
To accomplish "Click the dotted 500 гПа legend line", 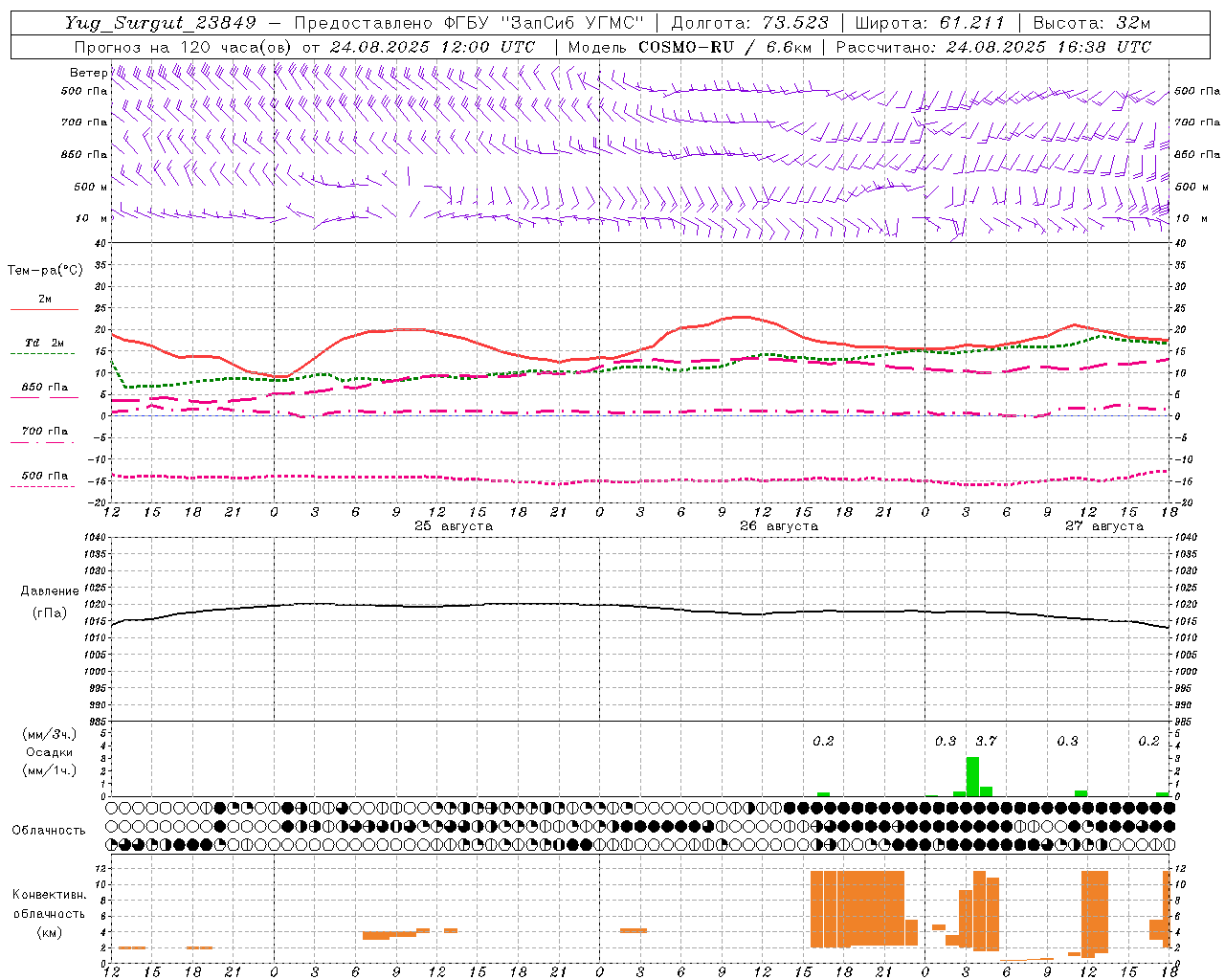I will pos(42,486).
